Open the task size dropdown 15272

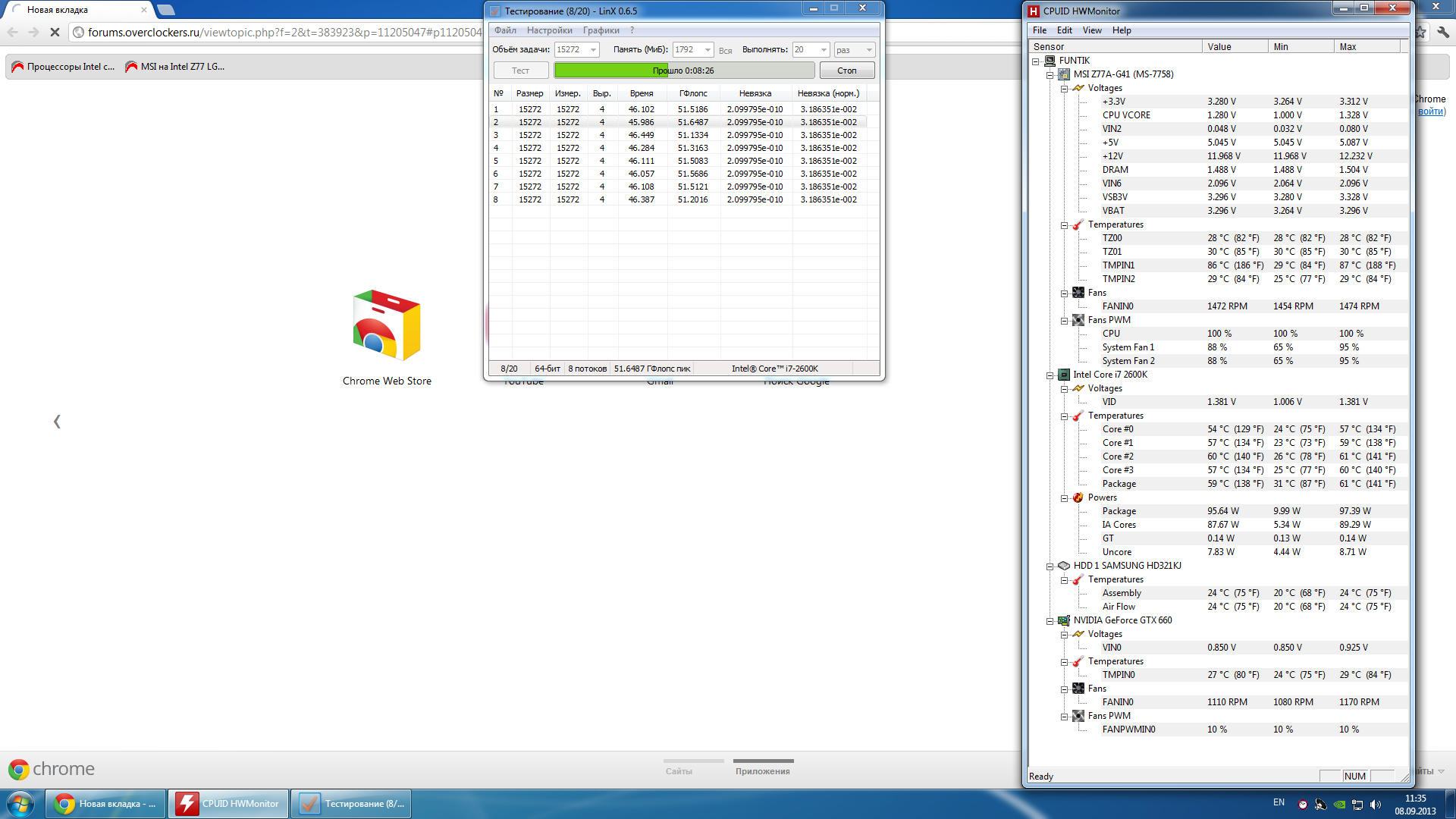[593, 50]
